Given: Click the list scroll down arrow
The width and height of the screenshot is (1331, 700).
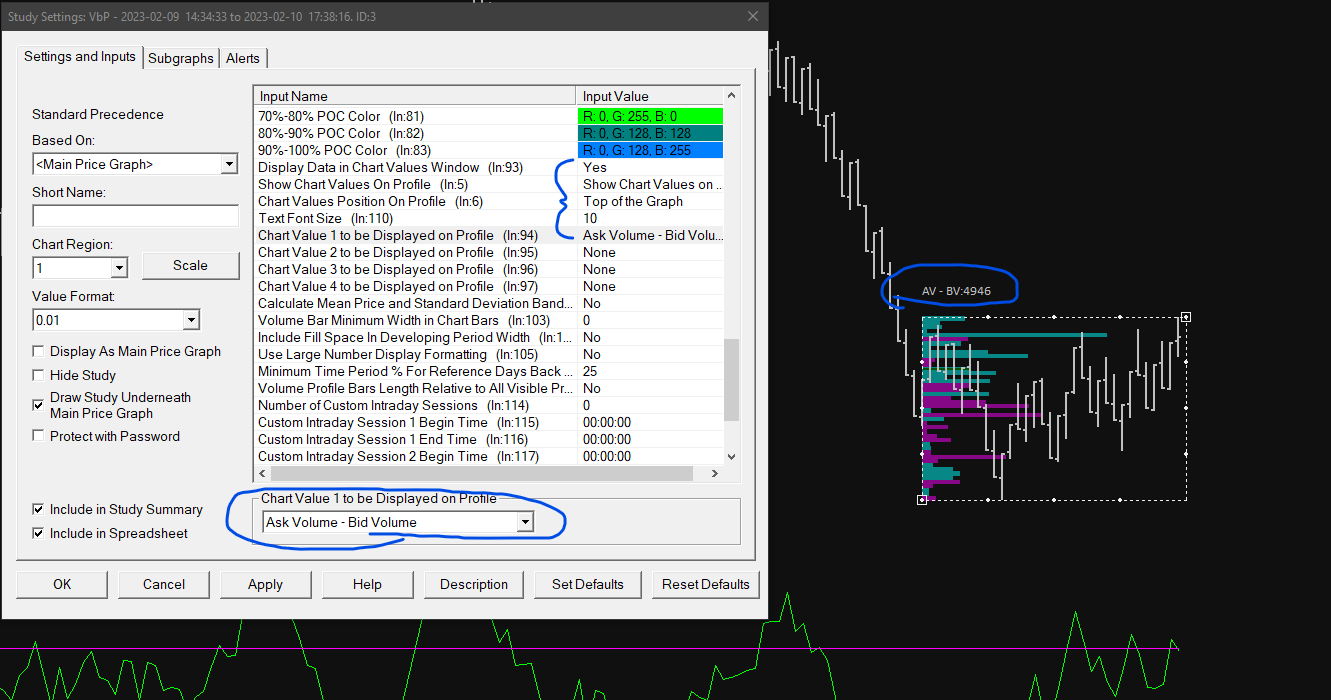Looking at the screenshot, I should click(x=731, y=456).
